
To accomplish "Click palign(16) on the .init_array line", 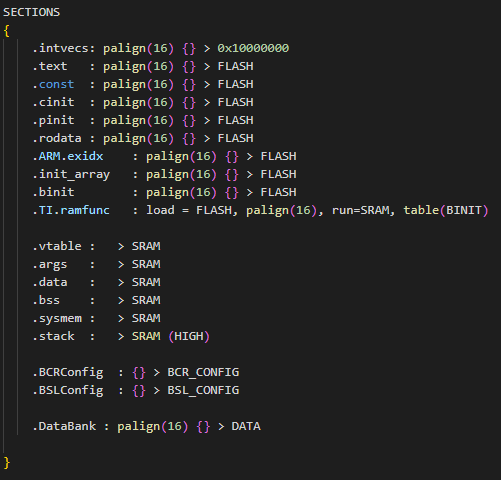I will click(x=181, y=174).
